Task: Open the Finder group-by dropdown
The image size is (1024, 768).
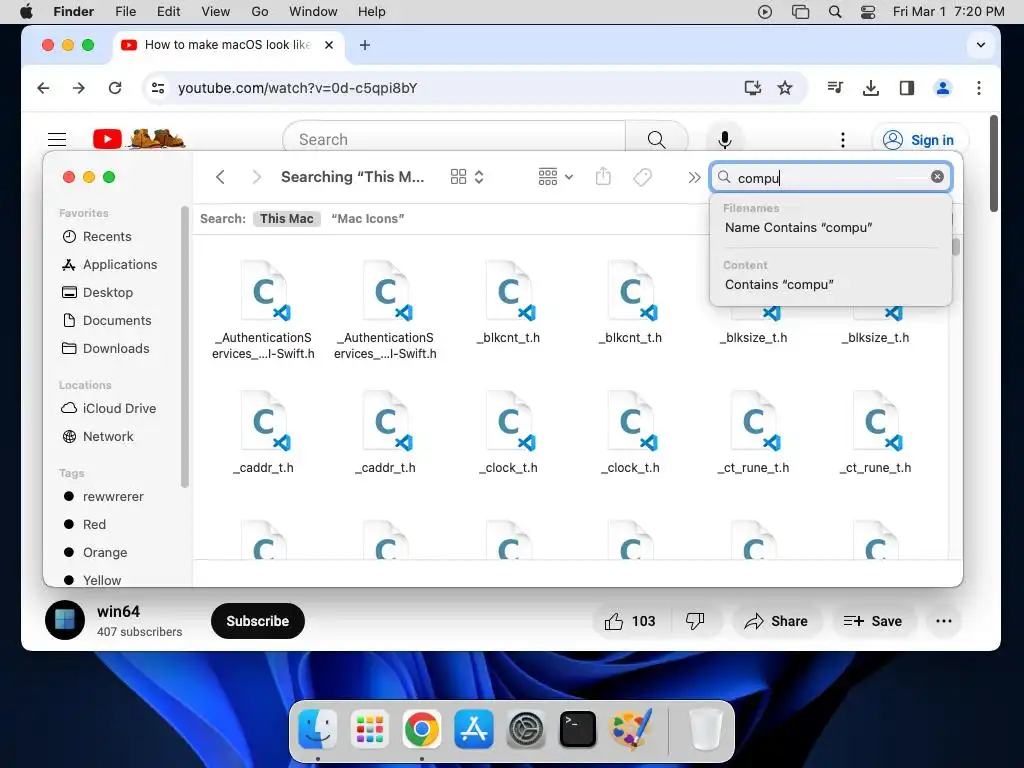Action: click(555, 177)
